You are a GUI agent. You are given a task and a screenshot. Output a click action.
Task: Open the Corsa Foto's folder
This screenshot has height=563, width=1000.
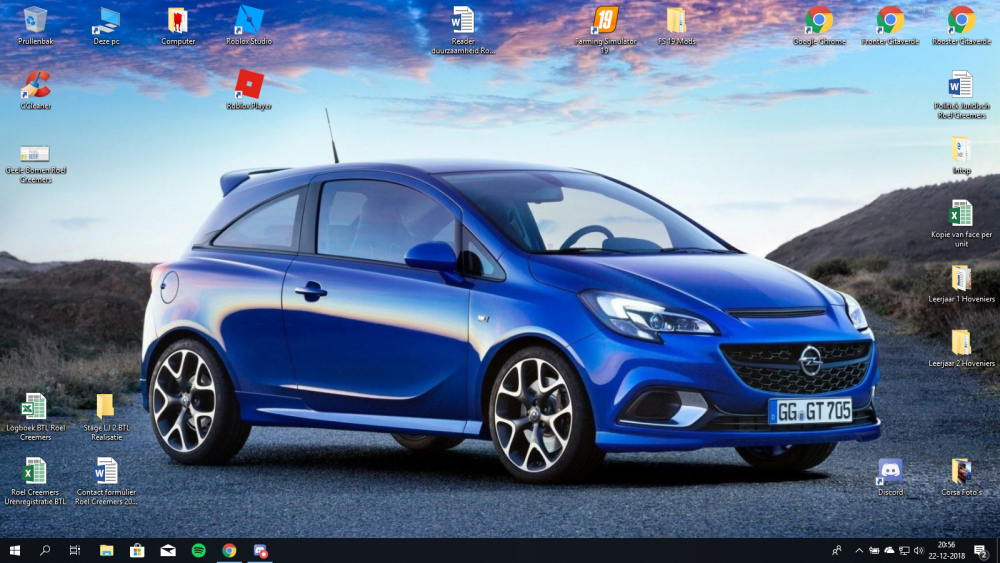pos(961,477)
